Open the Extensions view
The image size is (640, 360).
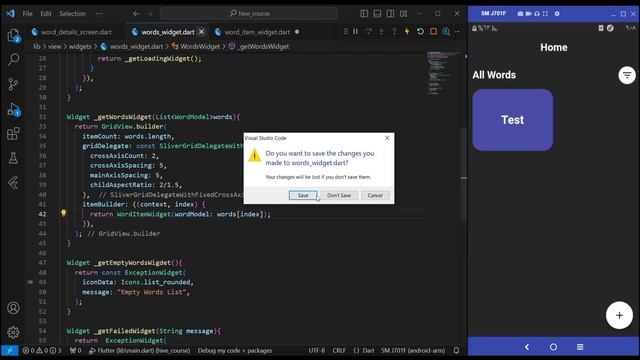click(13, 133)
